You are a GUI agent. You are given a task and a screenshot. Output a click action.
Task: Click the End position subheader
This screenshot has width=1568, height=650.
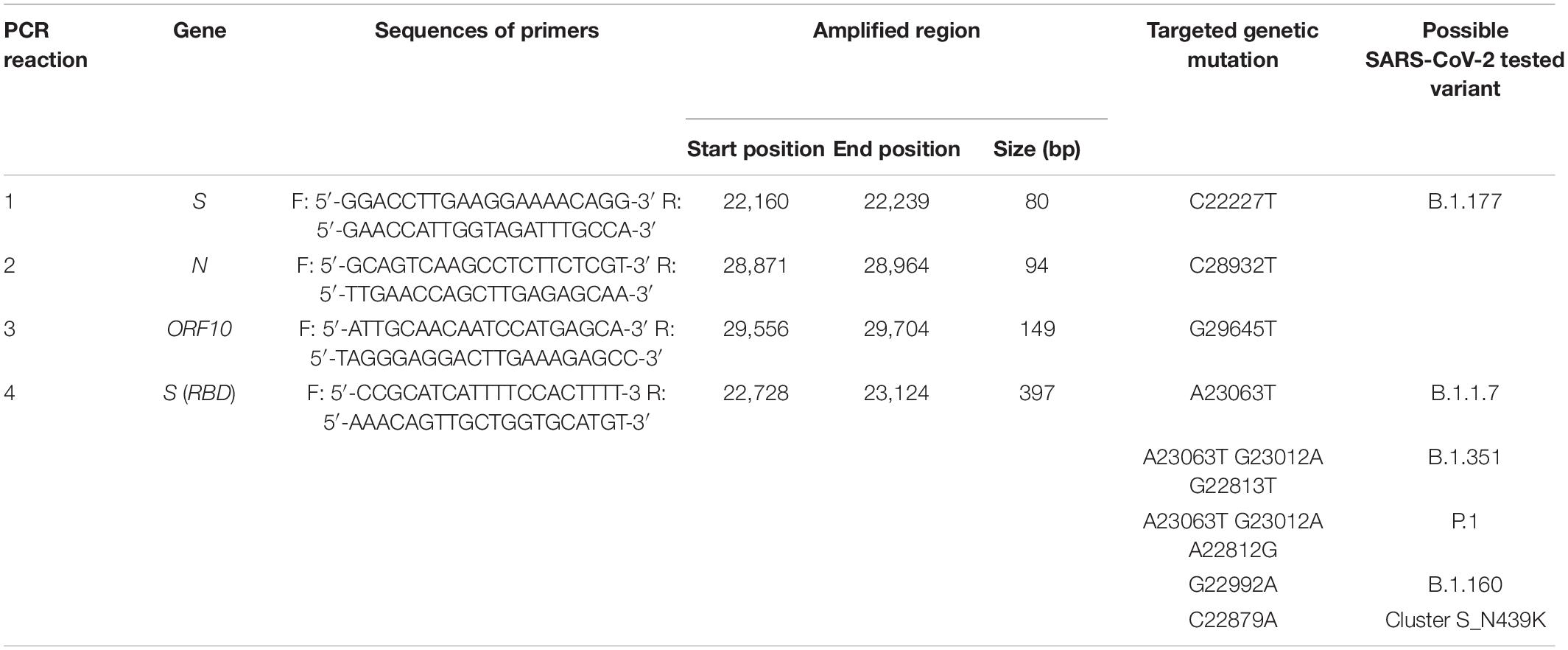tap(896, 150)
